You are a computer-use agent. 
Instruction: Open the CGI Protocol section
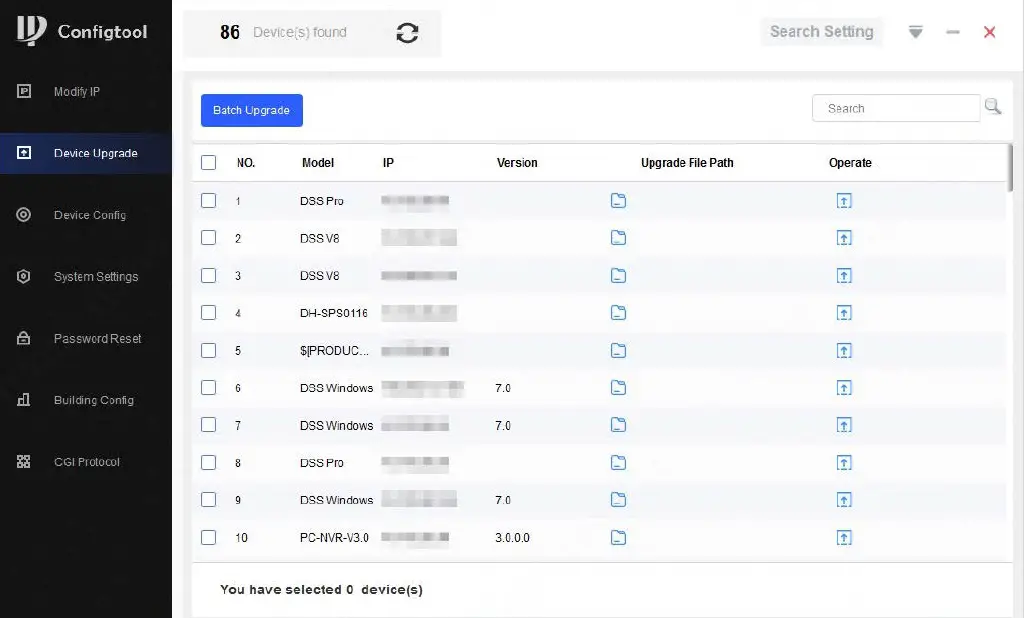click(x=86, y=462)
